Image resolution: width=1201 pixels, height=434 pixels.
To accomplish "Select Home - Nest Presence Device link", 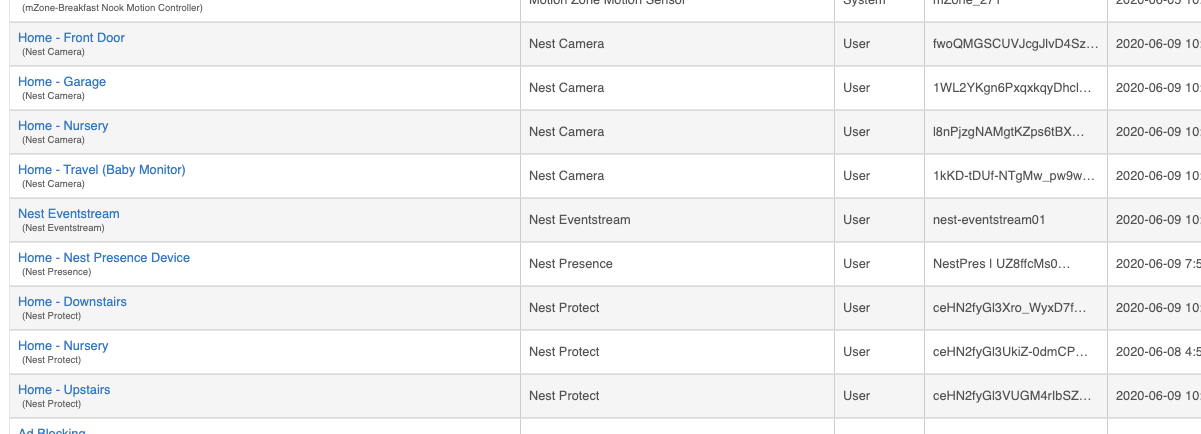I will [103, 258].
